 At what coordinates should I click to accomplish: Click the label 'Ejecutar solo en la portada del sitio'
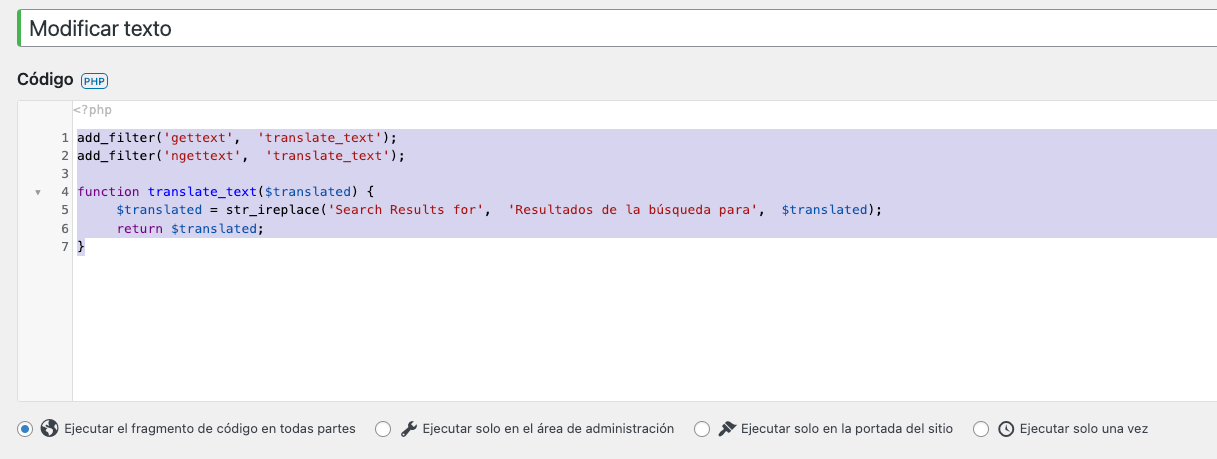(847, 428)
